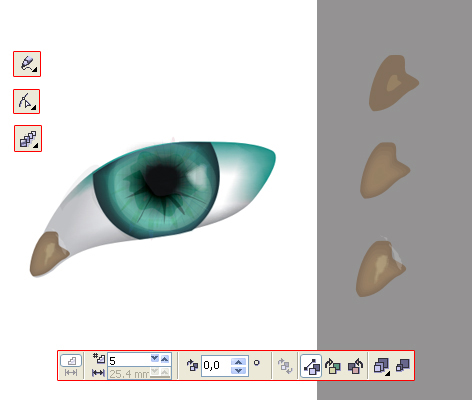Screen dimensions: 472x400
Task: Select the Interactive Blend tool
Action: point(28,139)
